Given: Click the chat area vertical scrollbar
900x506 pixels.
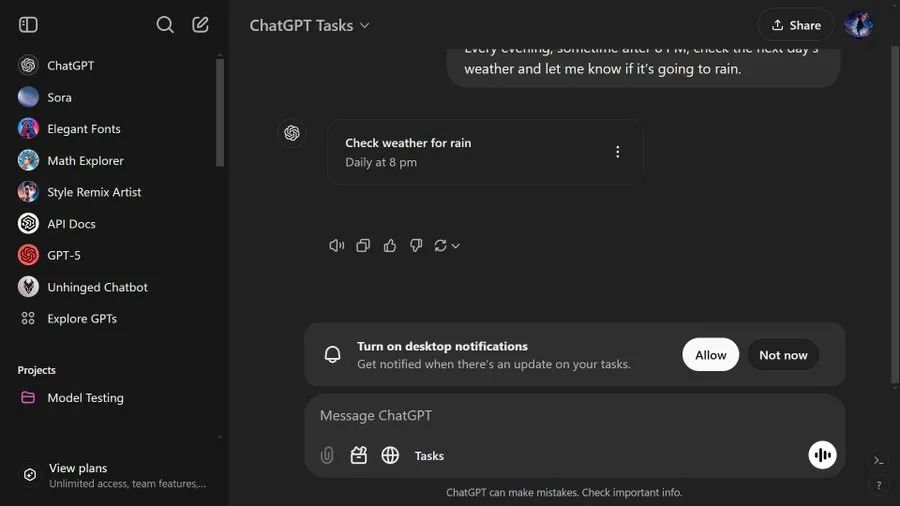Looking at the screenshot, I should (895, 215).
